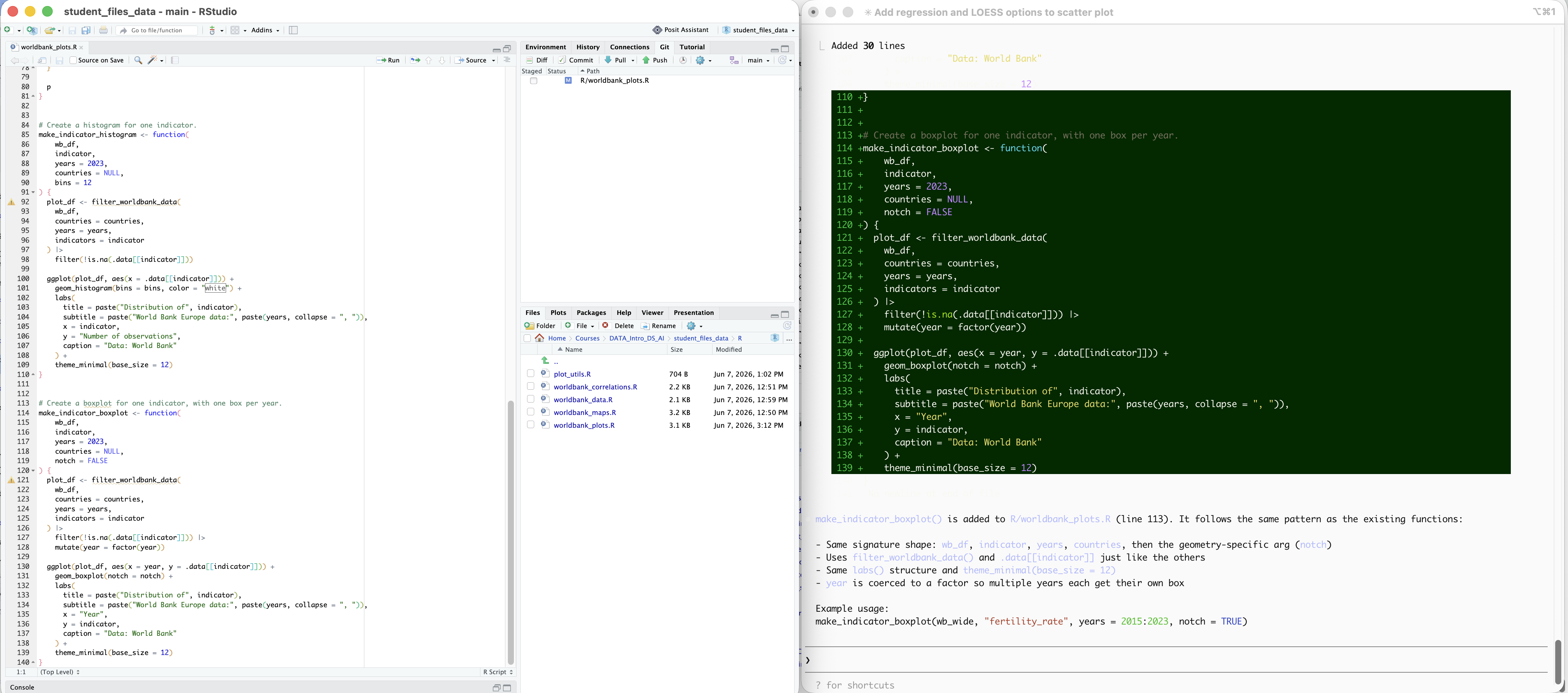Click the assistant window vertical scrollbar
Screen dimensions: 1568x693
pos(1558,662)
